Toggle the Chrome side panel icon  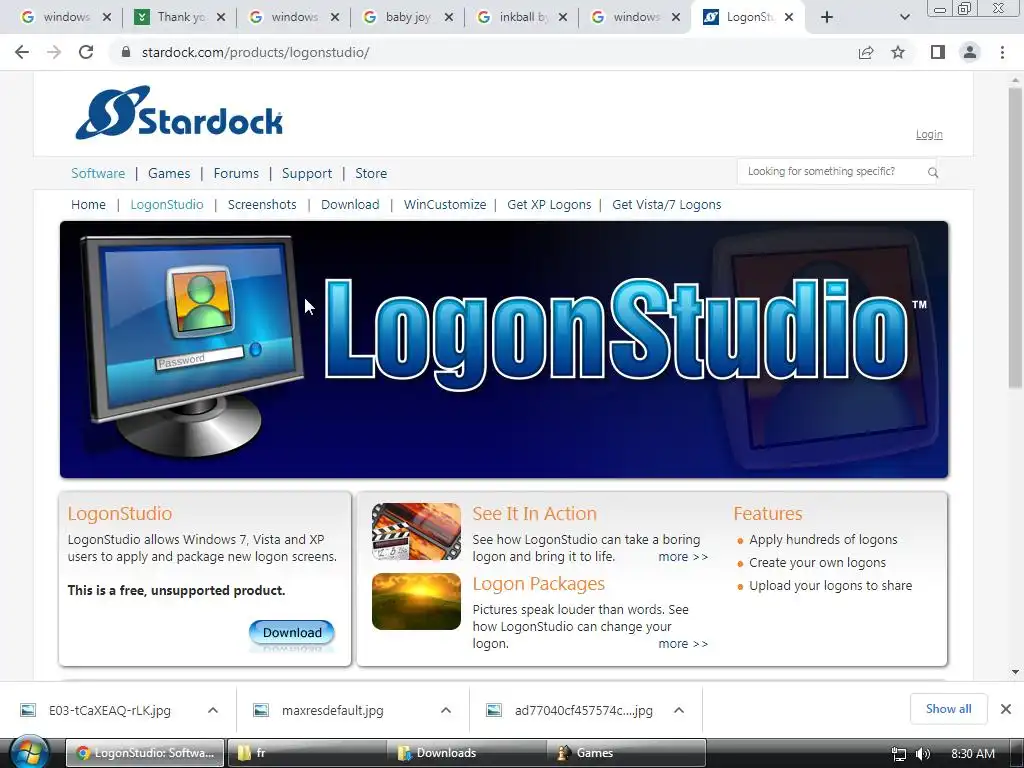coord(938,52)
